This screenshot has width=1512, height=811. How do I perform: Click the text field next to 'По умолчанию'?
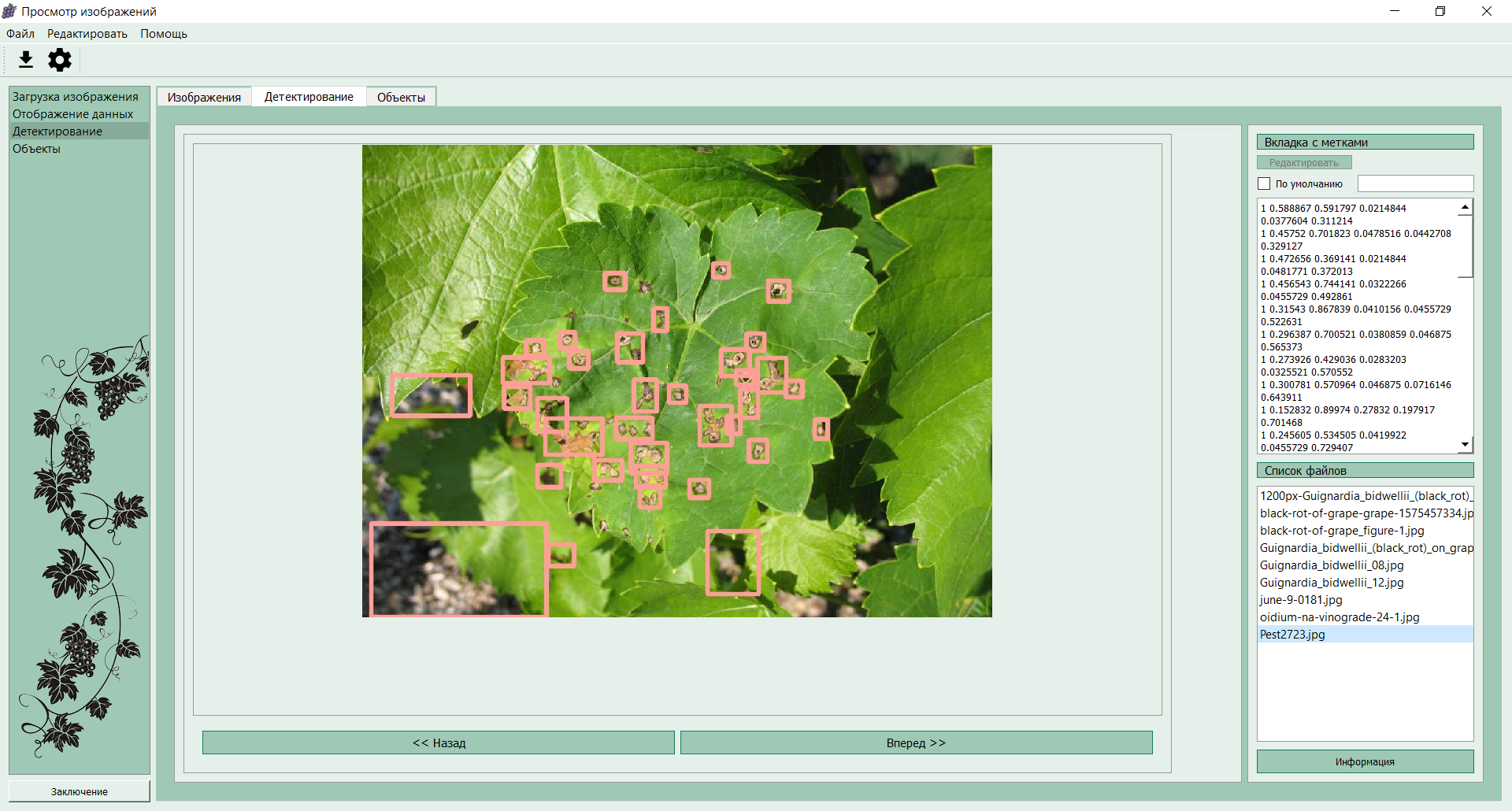coord(1415,183)
